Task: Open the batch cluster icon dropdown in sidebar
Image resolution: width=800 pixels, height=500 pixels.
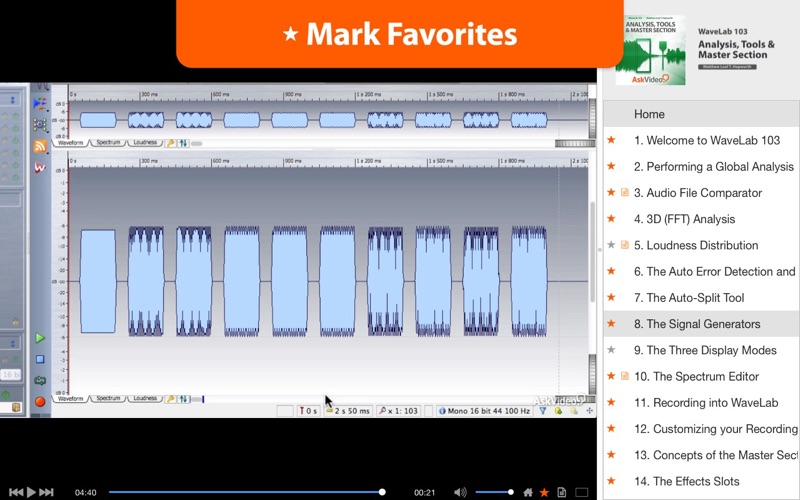Action: [40, 124]
